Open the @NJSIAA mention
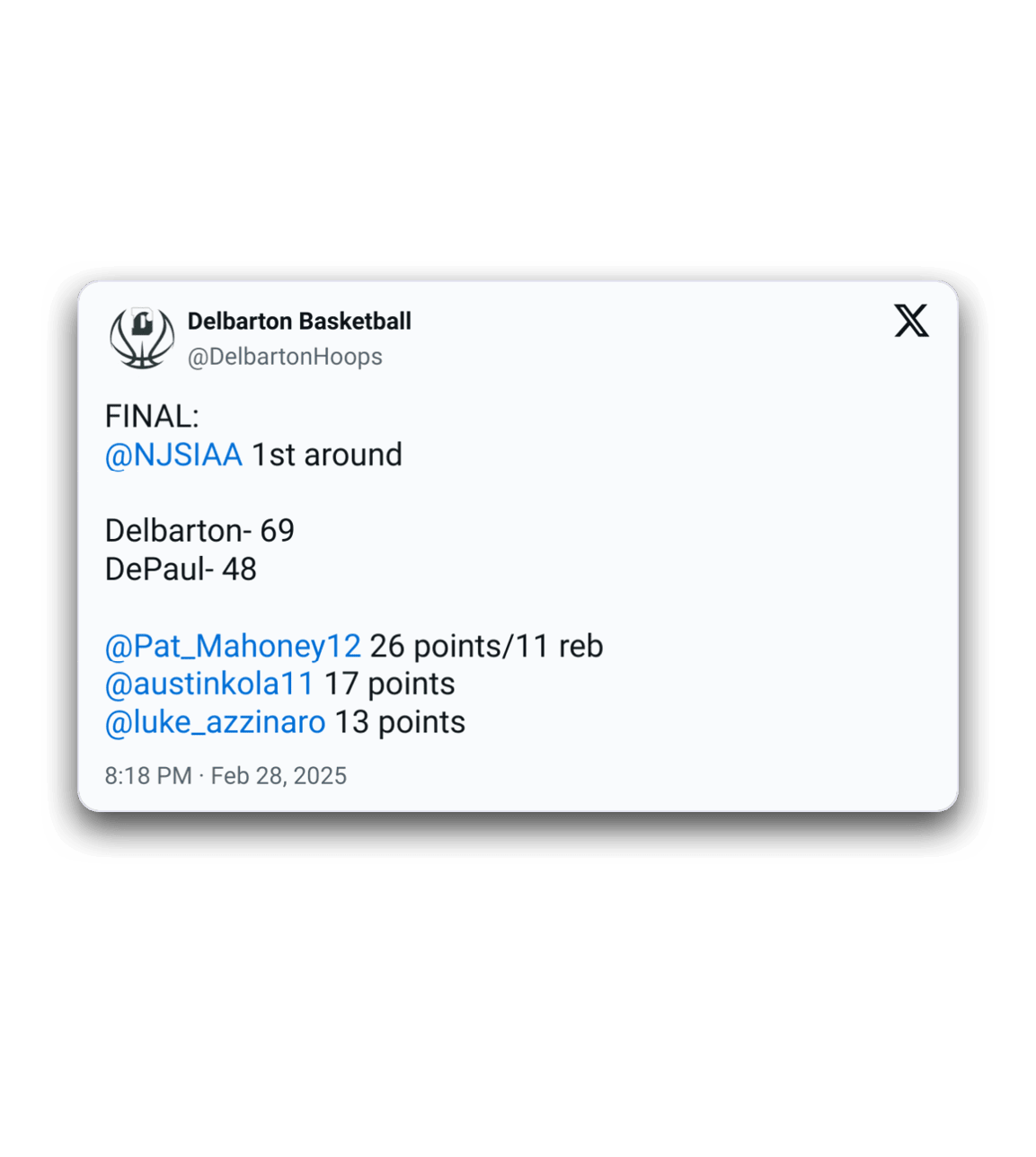The image size is (1036, 1157). pos(173,455)
